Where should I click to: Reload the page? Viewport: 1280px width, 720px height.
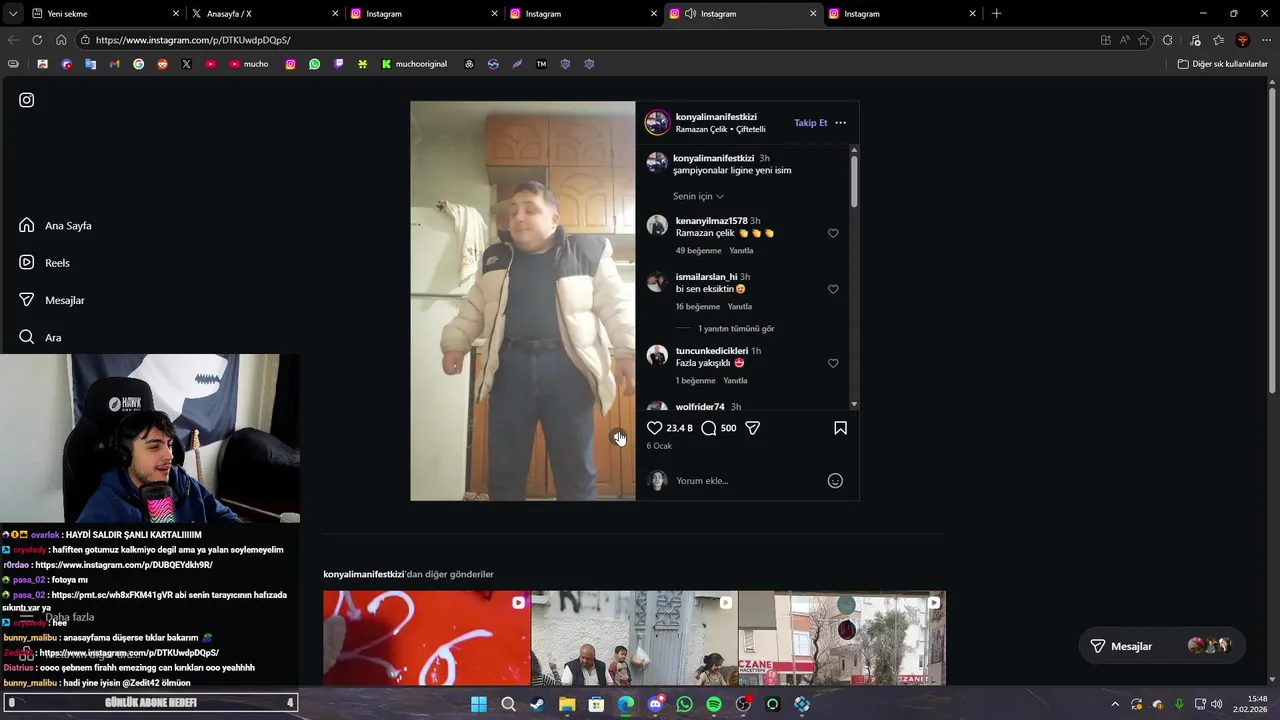click(37, 40)
